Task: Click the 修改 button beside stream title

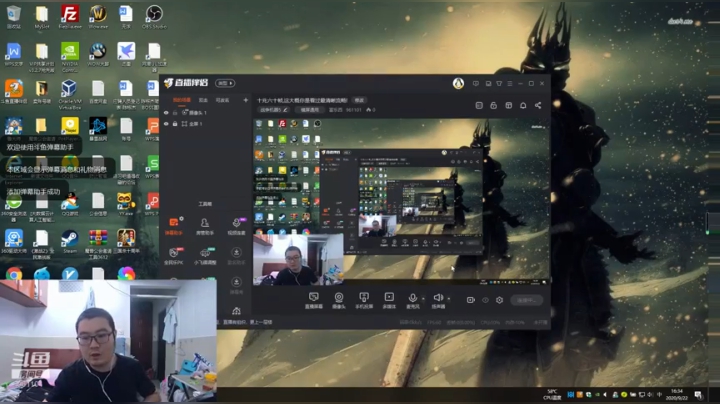Action: 359,100
